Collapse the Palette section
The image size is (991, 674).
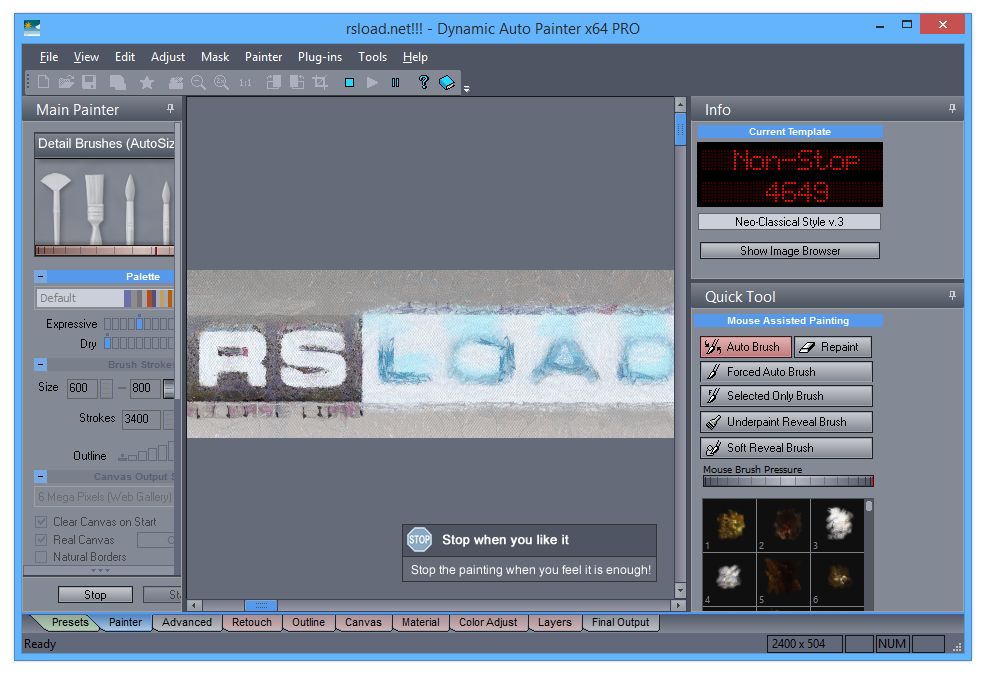(41, 277)
